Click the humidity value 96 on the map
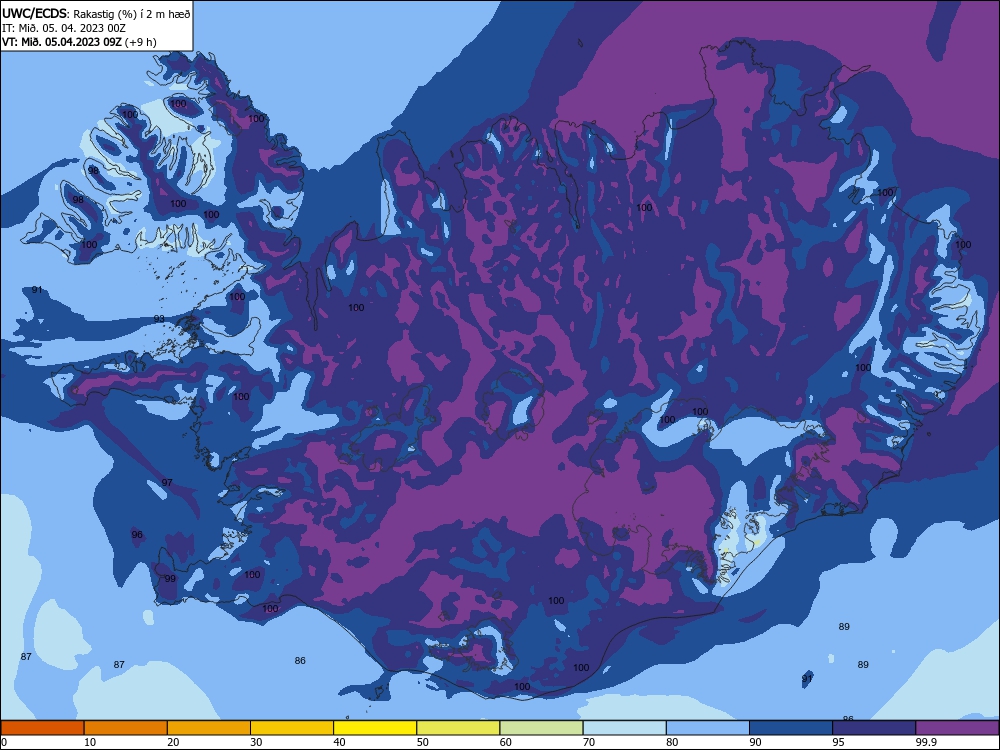This screenshot has width=1000, height=750. [x=137, y=535]
